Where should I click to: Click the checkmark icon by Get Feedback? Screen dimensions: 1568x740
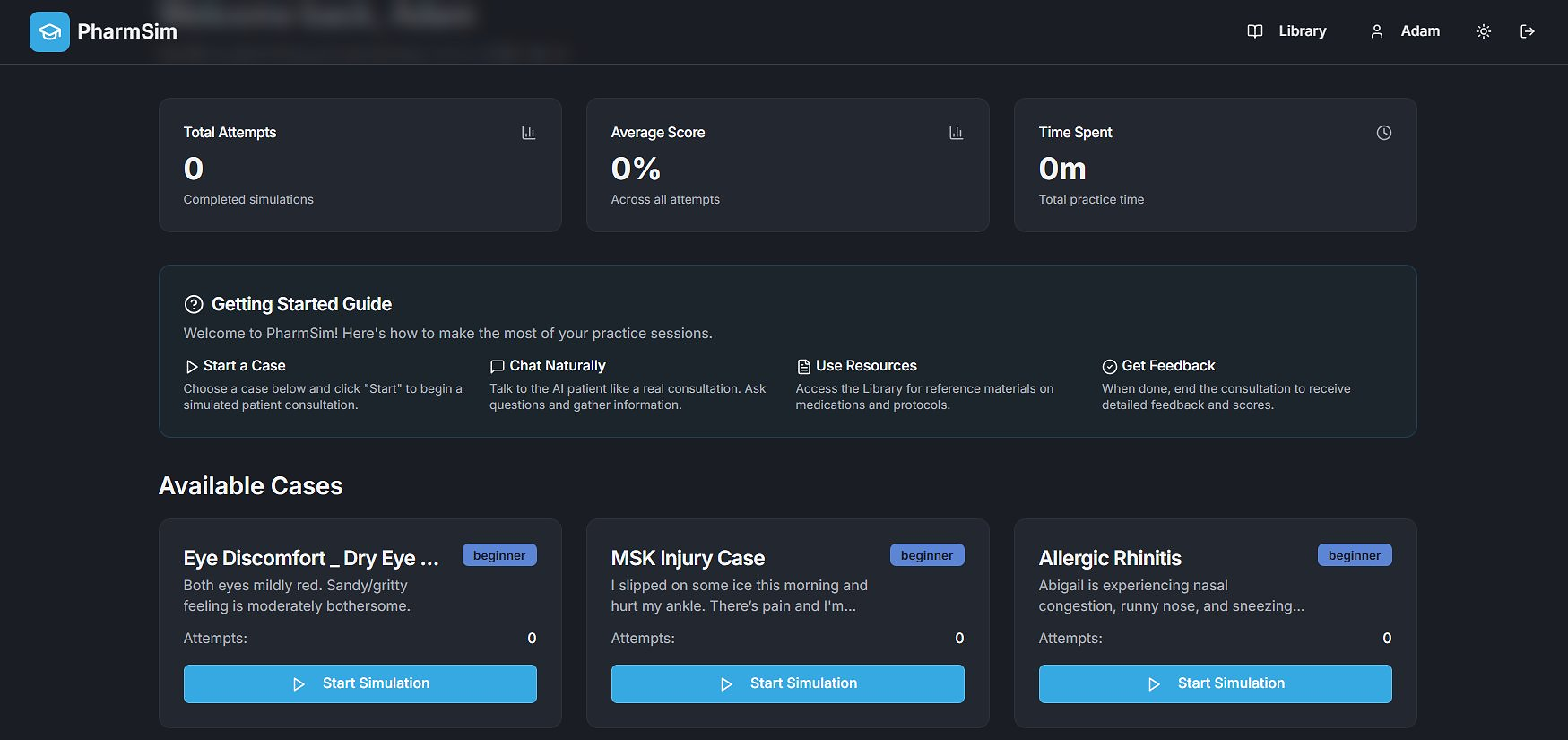click(x=1110, y=366)
